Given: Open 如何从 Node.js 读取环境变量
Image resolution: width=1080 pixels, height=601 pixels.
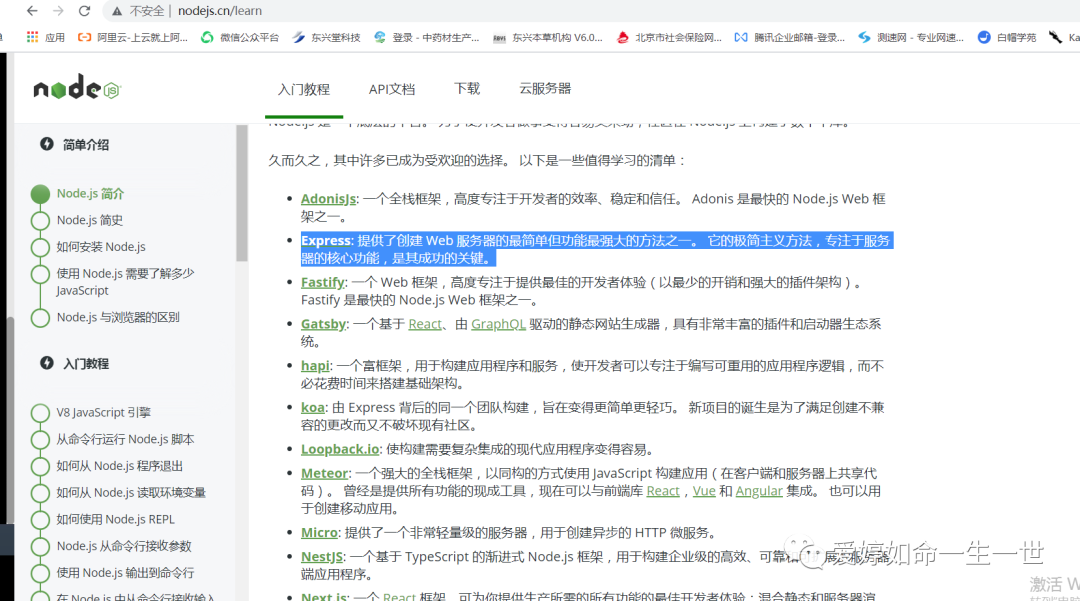Looking at the screenshot, I should click(131, 493).
